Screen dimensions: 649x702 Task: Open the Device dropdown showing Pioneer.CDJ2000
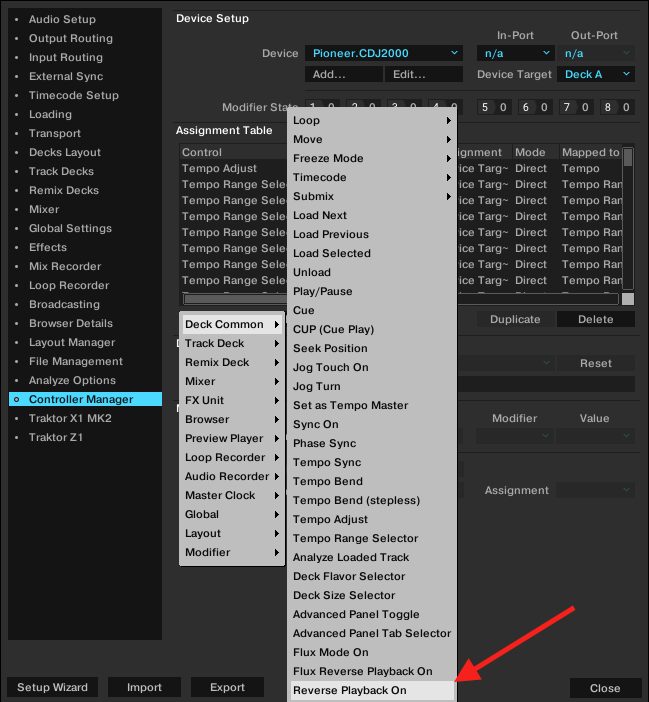pyautogui.click(x=384, y=53)
